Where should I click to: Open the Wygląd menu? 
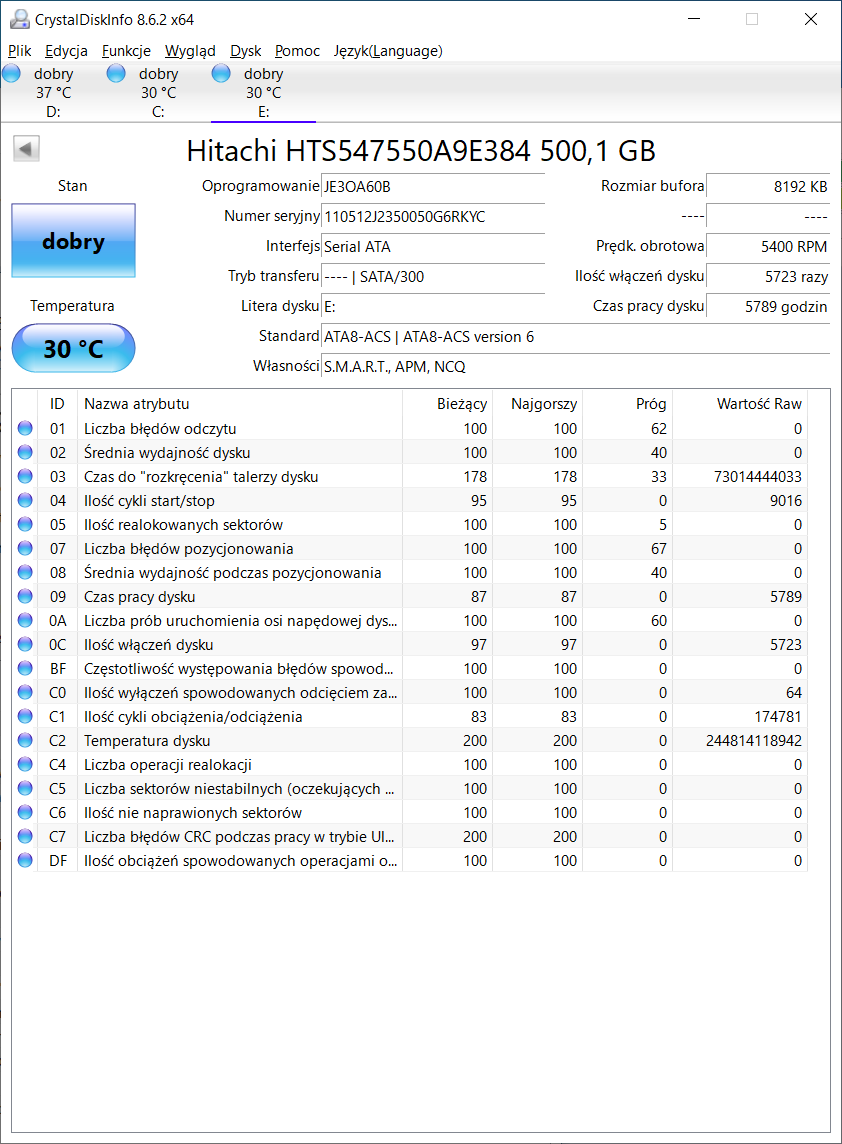pos(190,51)
